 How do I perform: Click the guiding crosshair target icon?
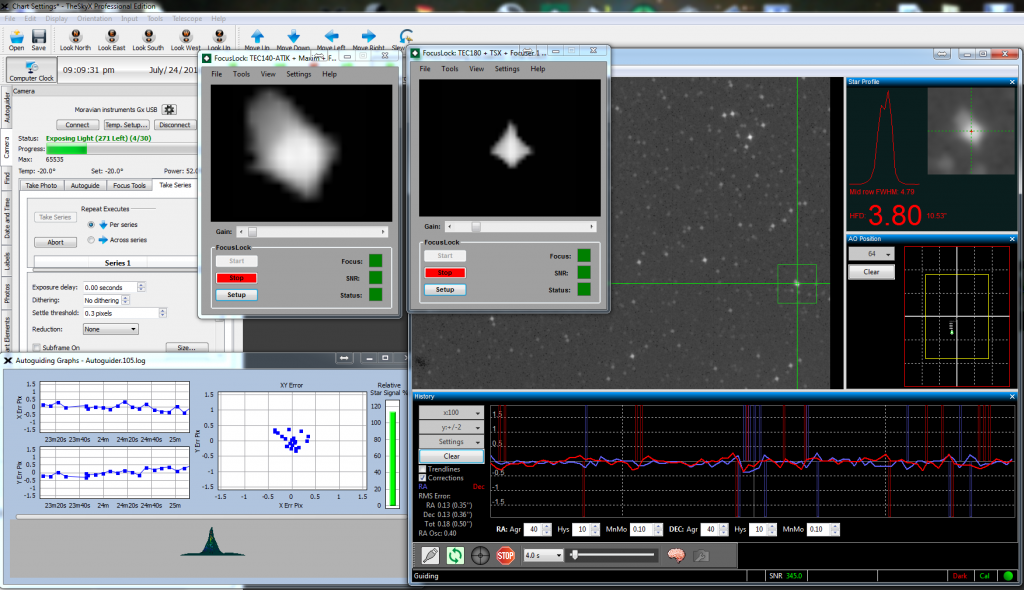[x=479, y=556]
